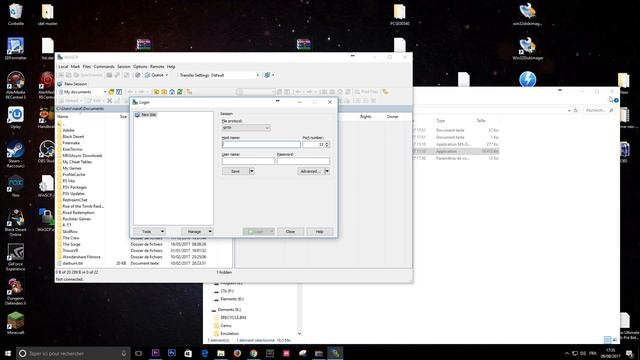Select the Black Desert folder
This screenshot has width=640, height=360.
tap(73, 137)
